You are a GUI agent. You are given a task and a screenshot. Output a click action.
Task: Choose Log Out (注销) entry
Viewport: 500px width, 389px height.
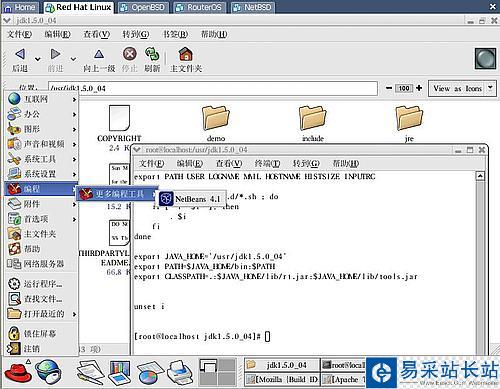point(42,348)
